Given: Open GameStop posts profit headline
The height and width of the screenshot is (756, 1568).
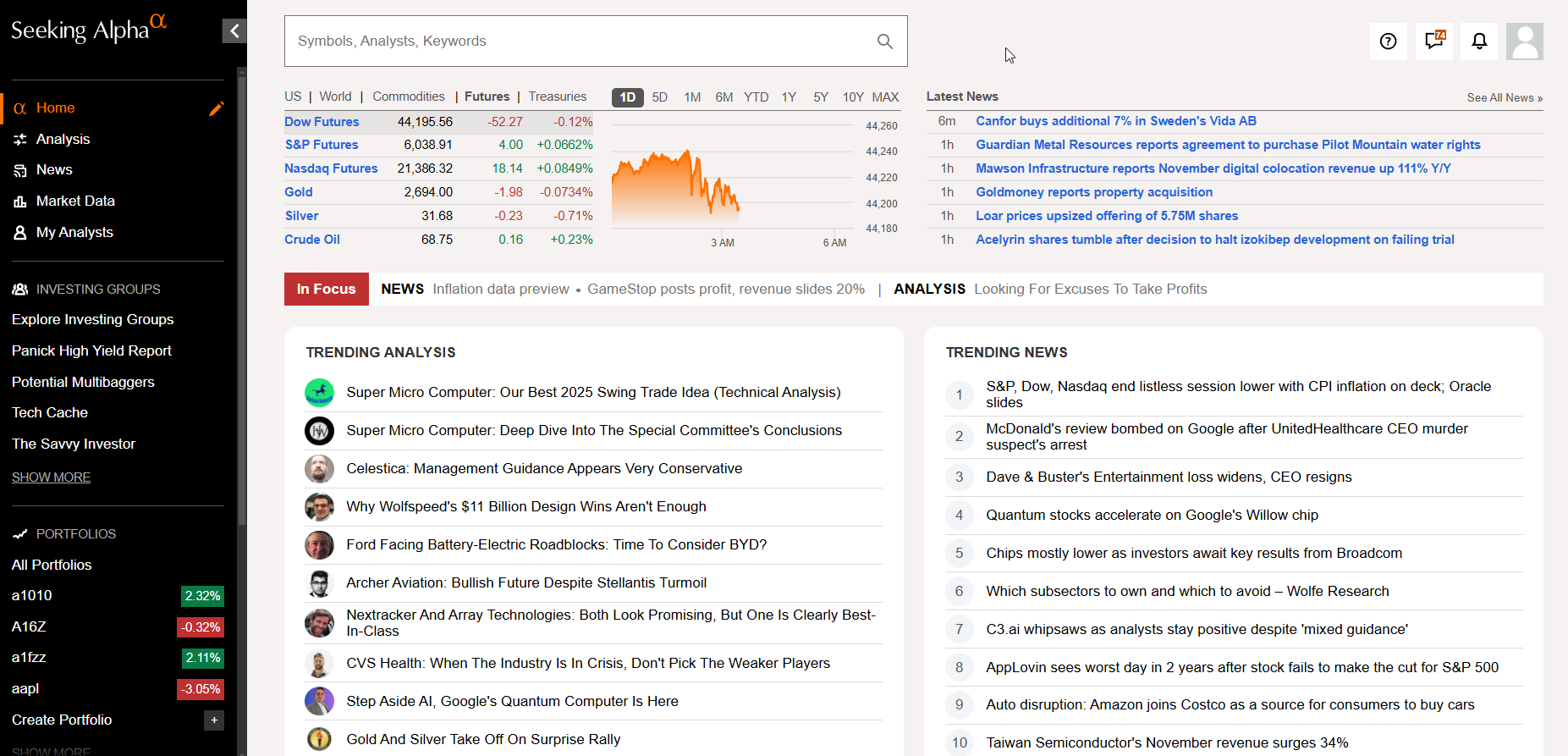Looking at the screenshot, I should point(726,290).
